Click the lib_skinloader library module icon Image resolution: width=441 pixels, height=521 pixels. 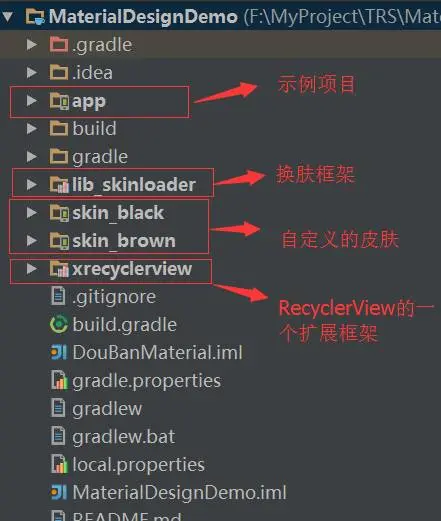[59, 184]
